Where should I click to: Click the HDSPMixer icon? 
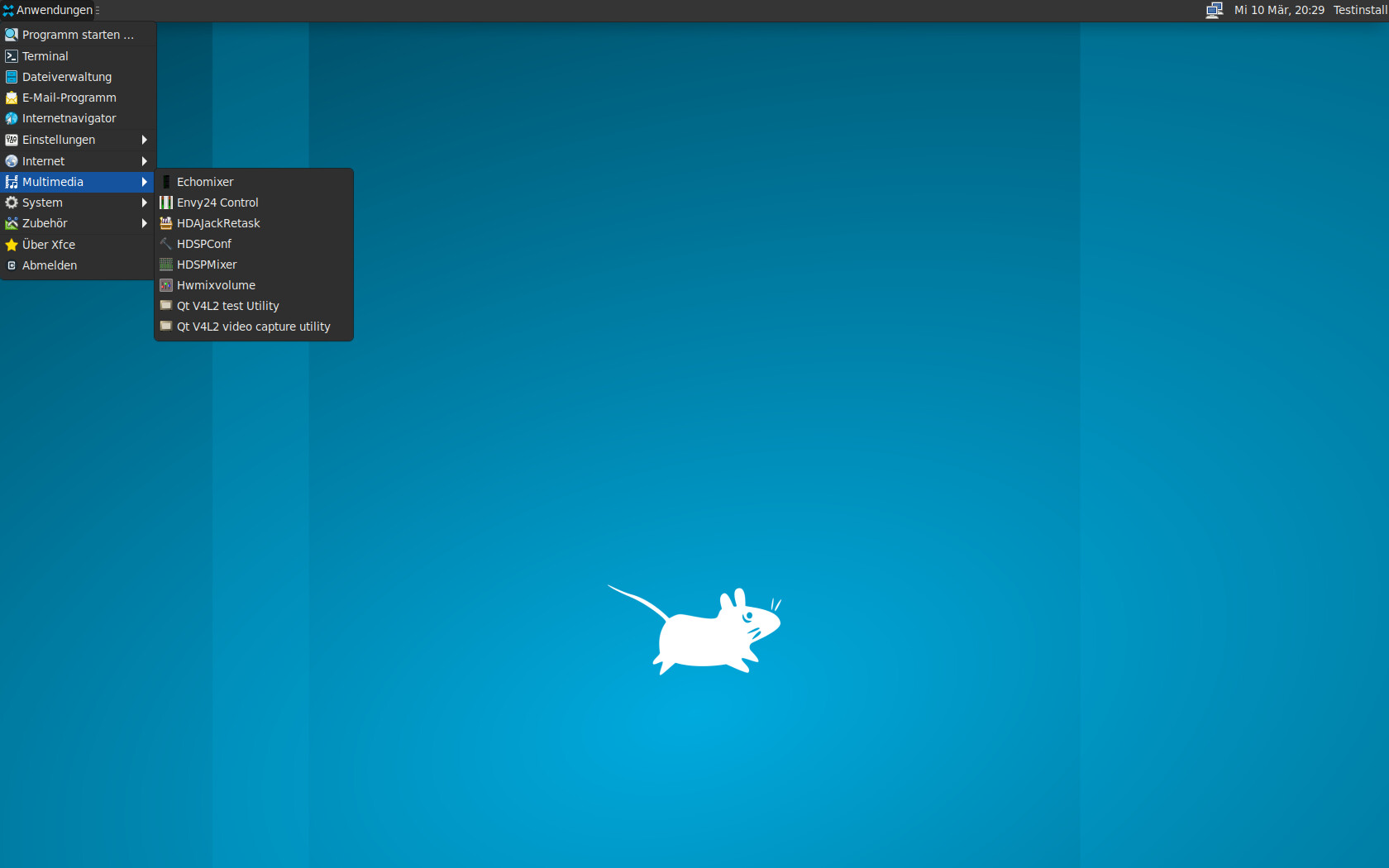pyautogui.click(x=166, y=265)
